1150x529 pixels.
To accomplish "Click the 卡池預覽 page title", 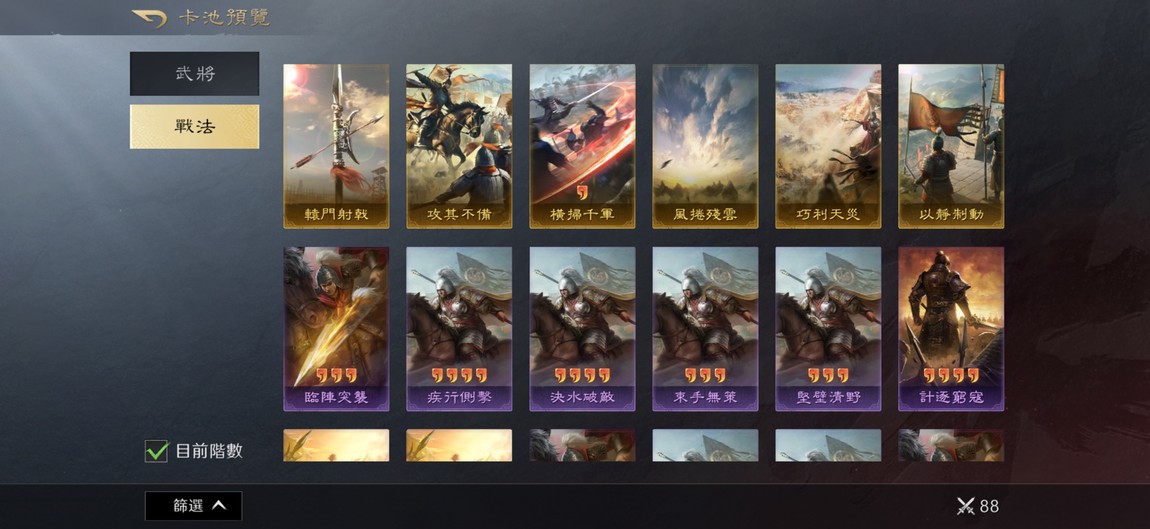I will (224, 18).
